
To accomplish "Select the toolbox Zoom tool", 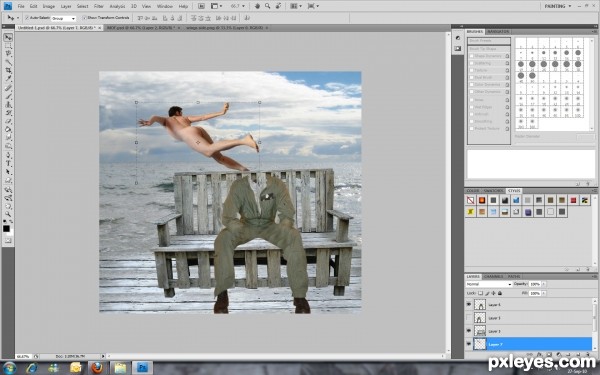I will click(8, 214).
